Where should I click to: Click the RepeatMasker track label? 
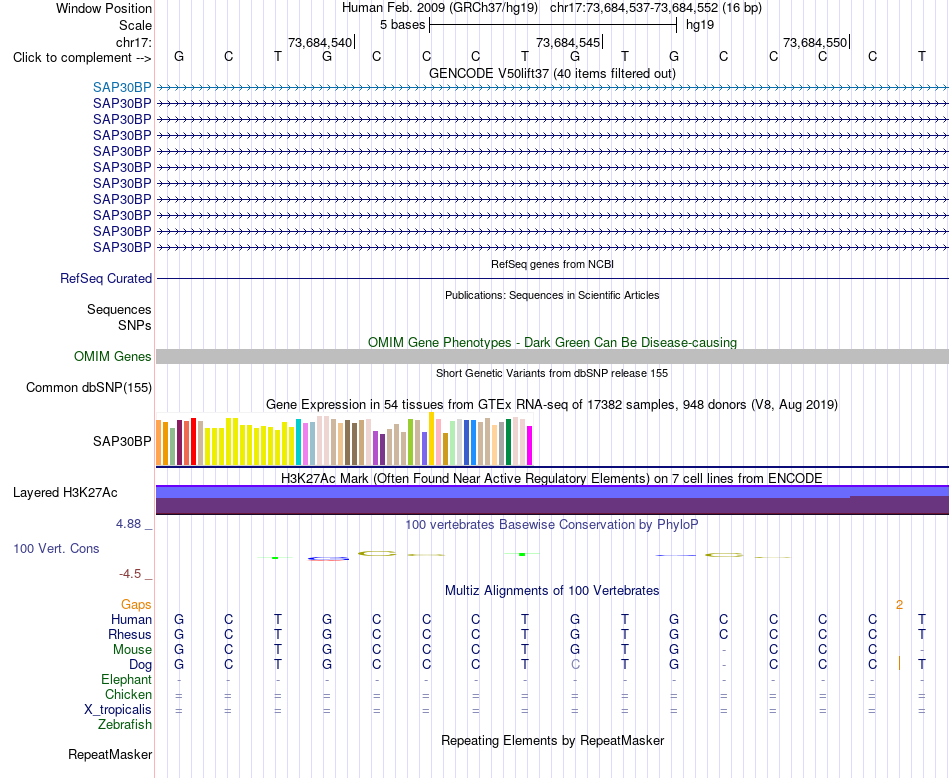[x=110, y=754]
